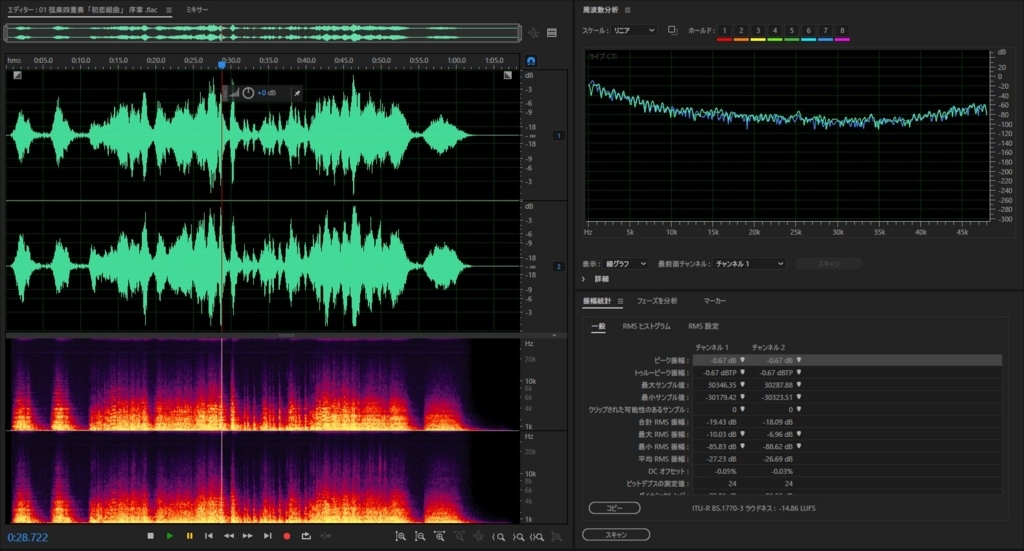Click the blue playhead marker on timeline
1024x551 pixels.
click(x=222, y=64)
